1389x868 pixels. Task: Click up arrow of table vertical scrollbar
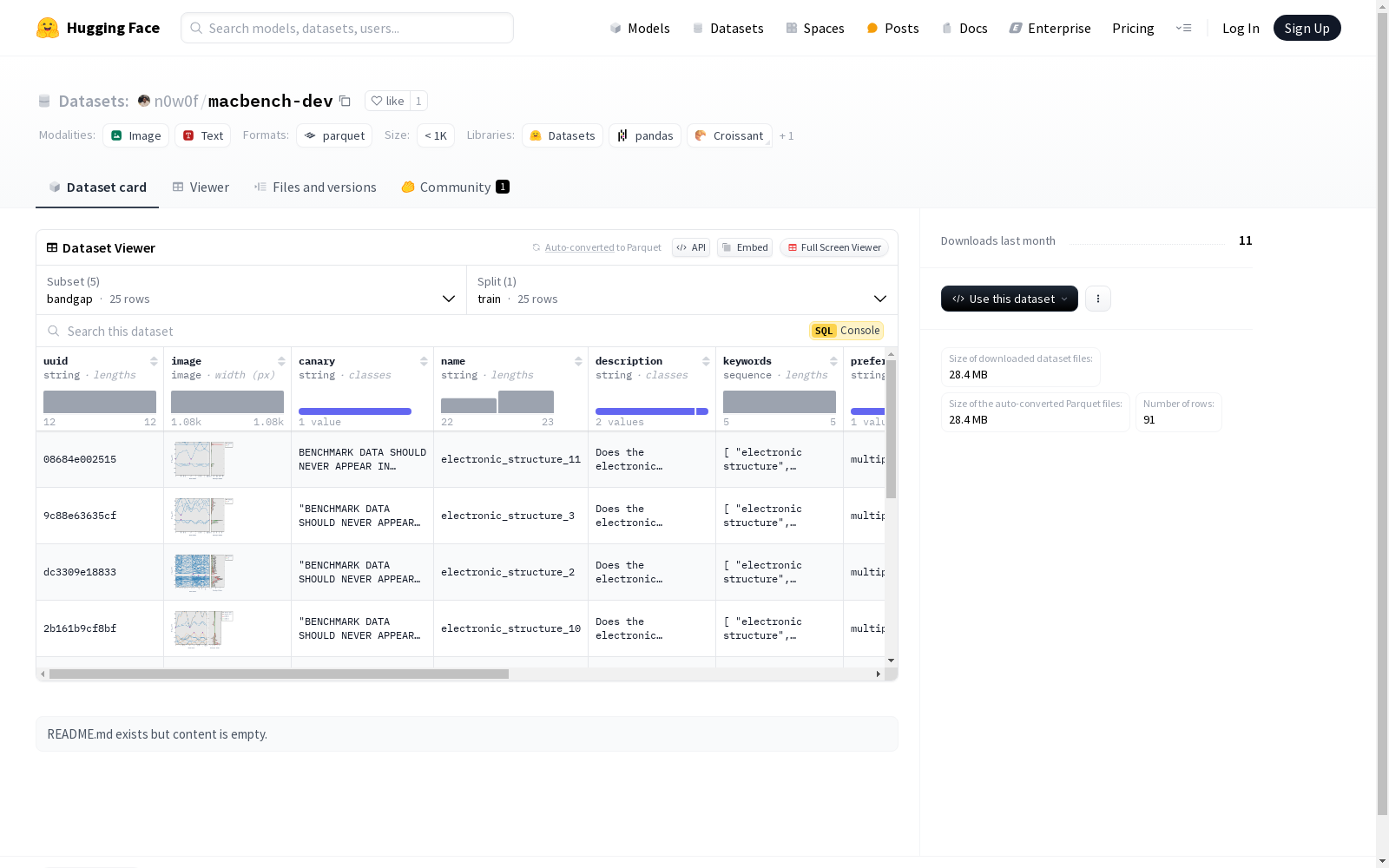891,354
